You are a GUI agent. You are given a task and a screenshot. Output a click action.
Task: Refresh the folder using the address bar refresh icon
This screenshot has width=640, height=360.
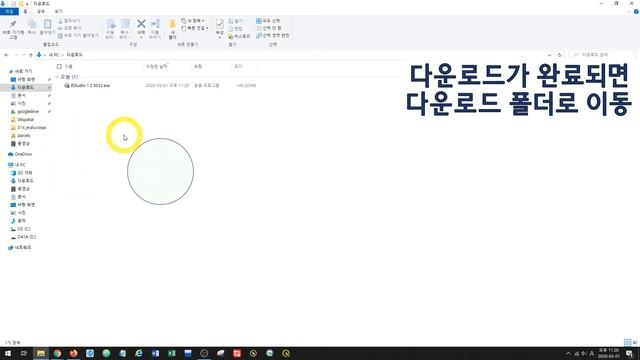tap(560, 55)
